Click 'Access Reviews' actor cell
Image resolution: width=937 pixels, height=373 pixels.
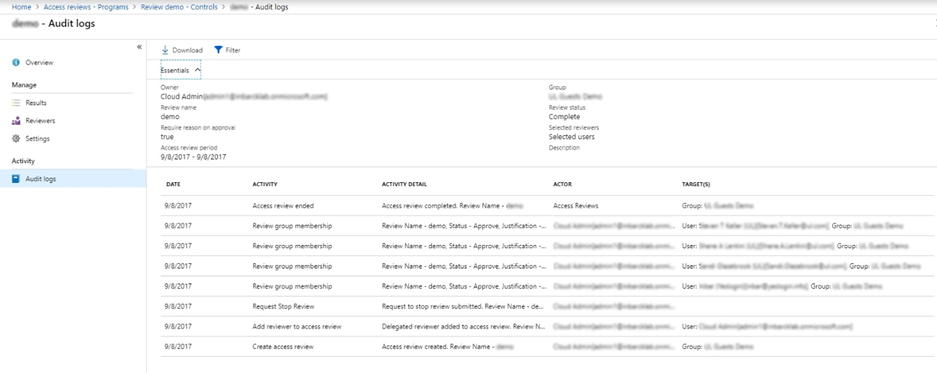[575, 206]
